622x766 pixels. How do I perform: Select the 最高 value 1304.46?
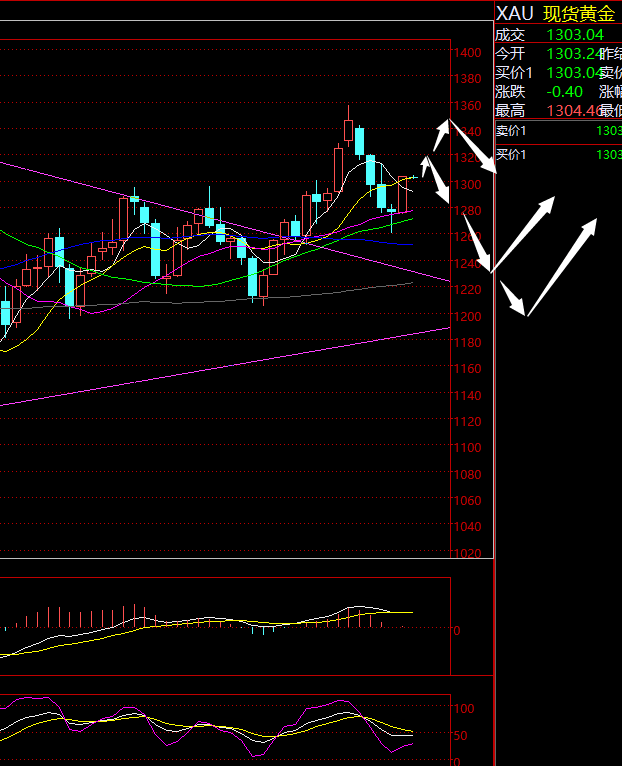(x=574, y=111)
